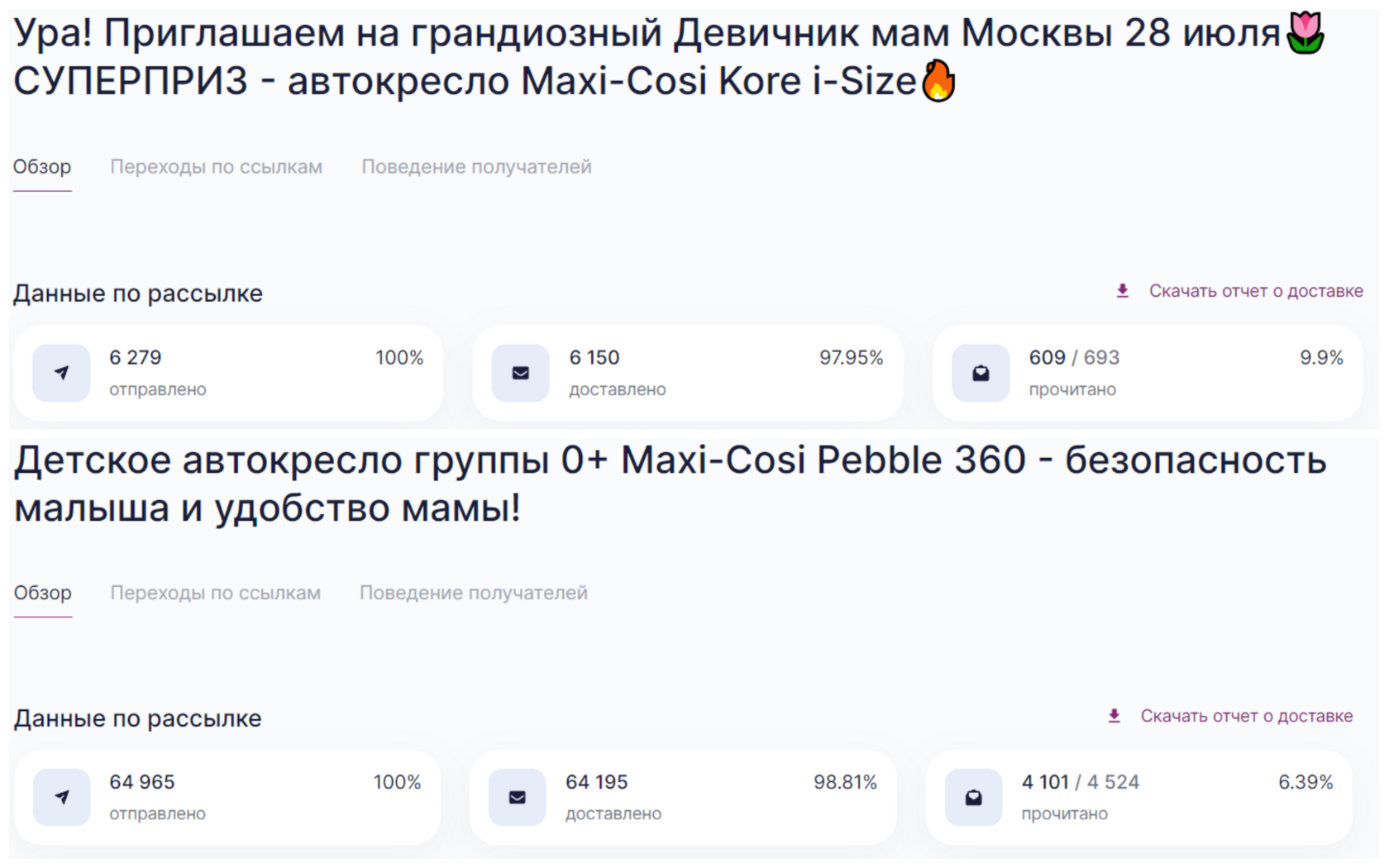Click the 9.9% read rate in first campaign

(x=1320, y=357)
